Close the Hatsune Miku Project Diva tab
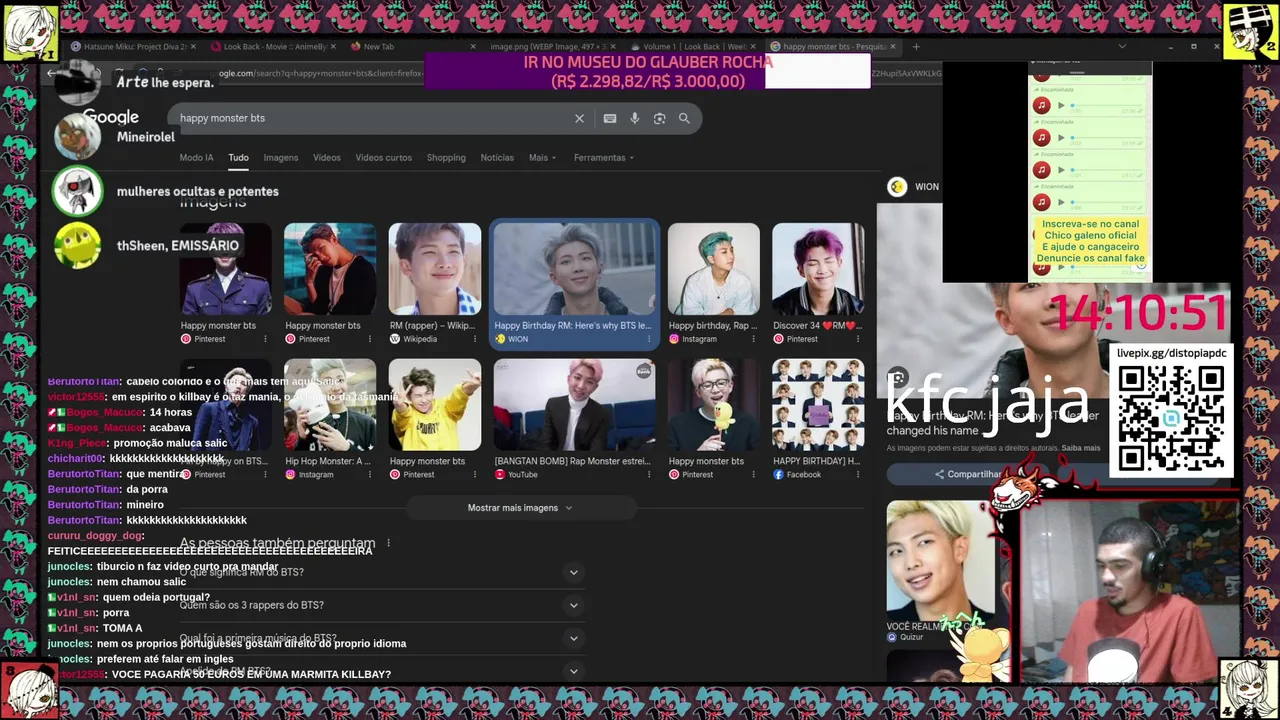 (x=191, y=46)
